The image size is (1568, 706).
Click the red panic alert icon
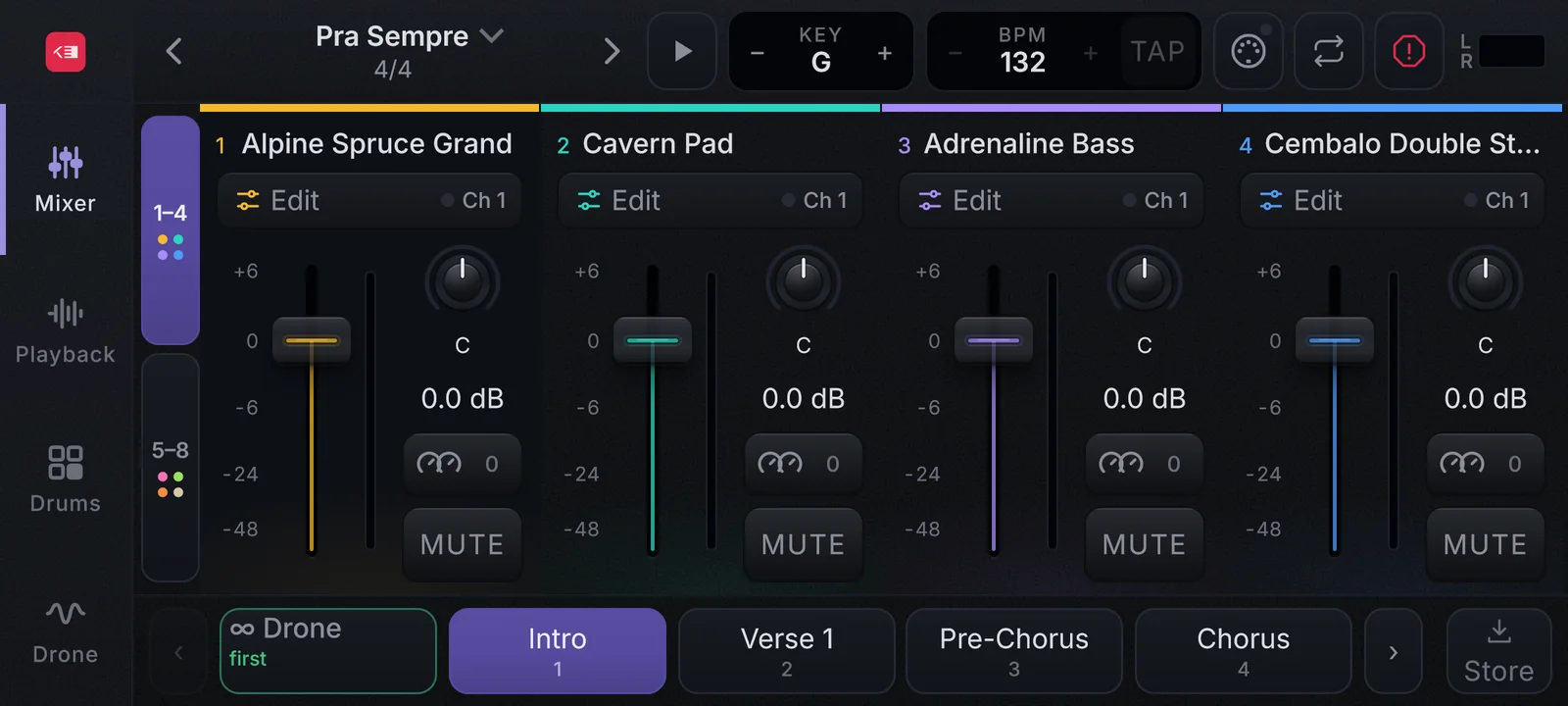click(x=1409, y=51)
